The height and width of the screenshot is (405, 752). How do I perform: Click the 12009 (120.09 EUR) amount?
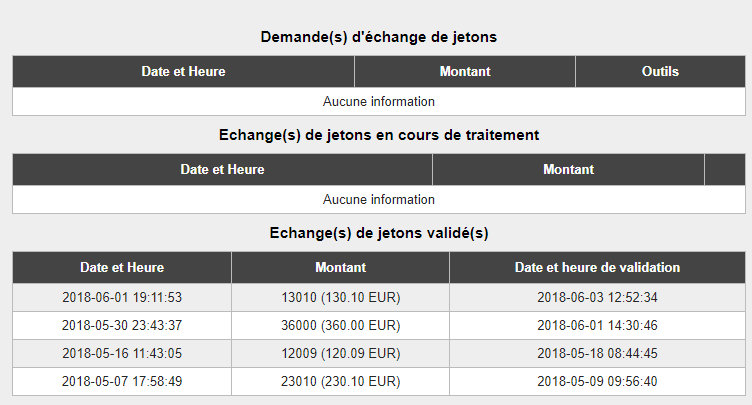[341, 354]
